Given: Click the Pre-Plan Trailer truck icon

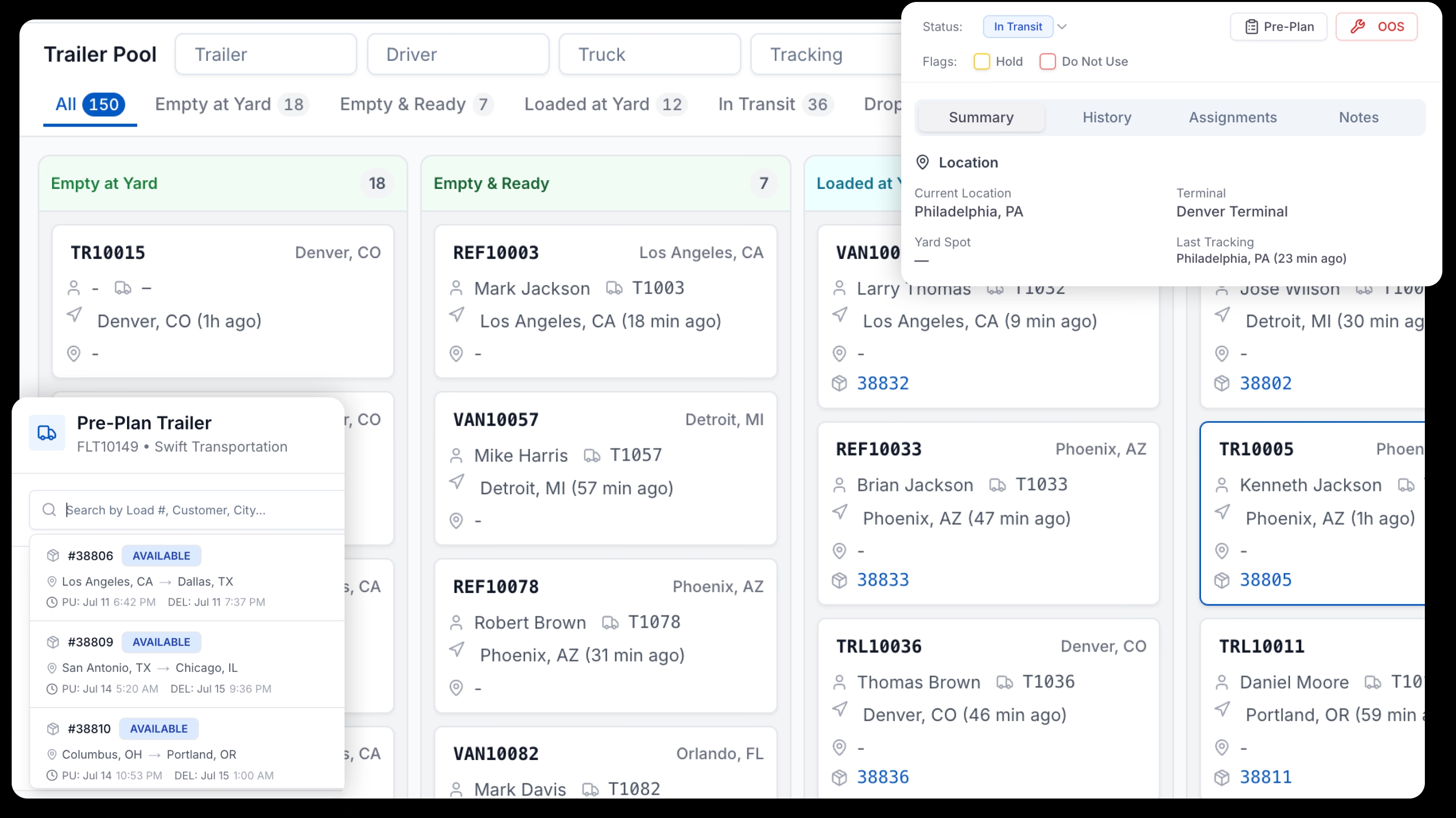Looking at the screenshot, I should (x=47, y=433).
